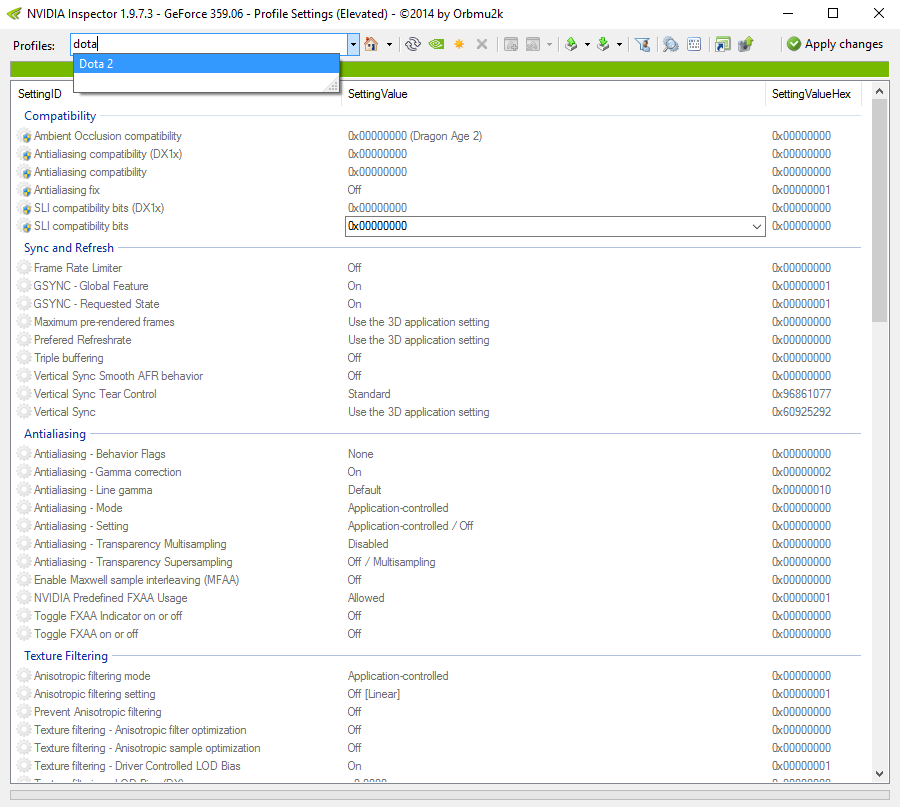Click inside the Profiles search text field
Screen dimensions: 900x807
click(x=209, y=44)
